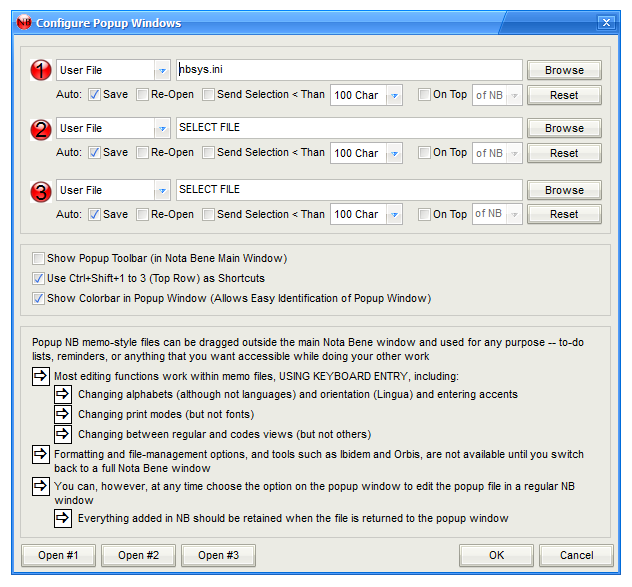Confirm settings with OK button

pyautogui.click(x=496, y=555)
